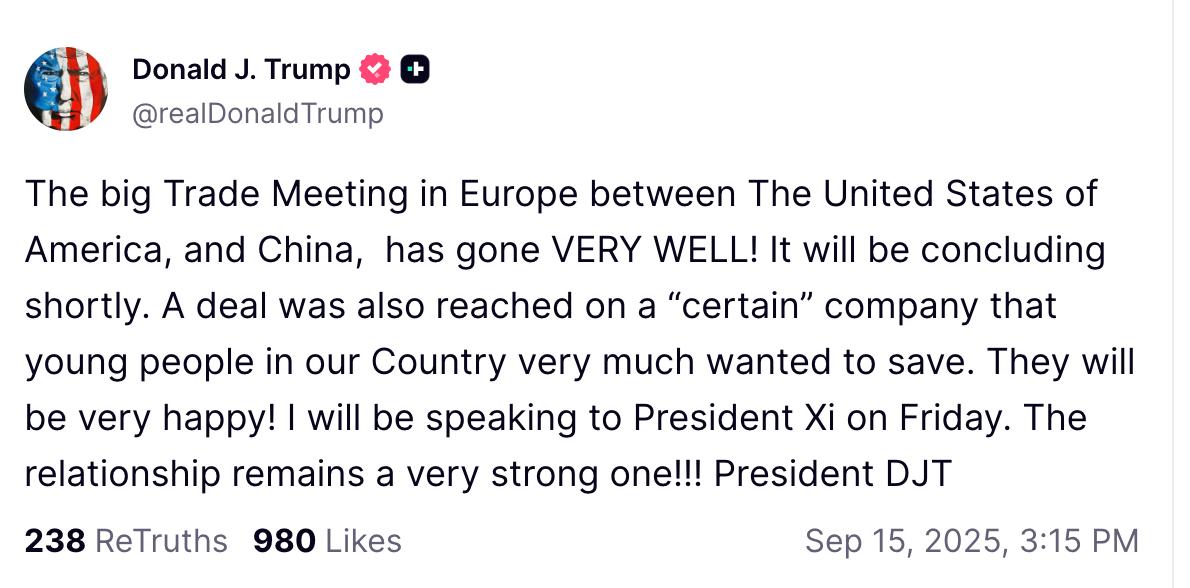Click the "United States of" text
1190x588 pixels.
960,194
